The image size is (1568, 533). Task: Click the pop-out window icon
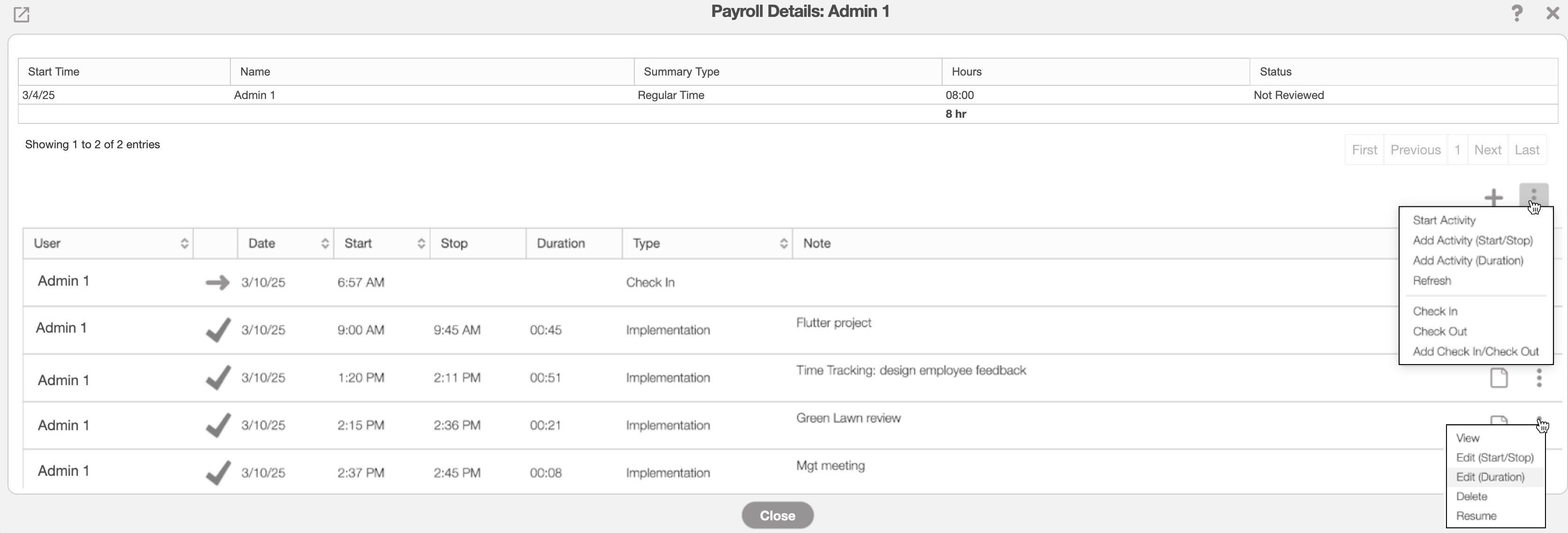(x=21, y=14)
